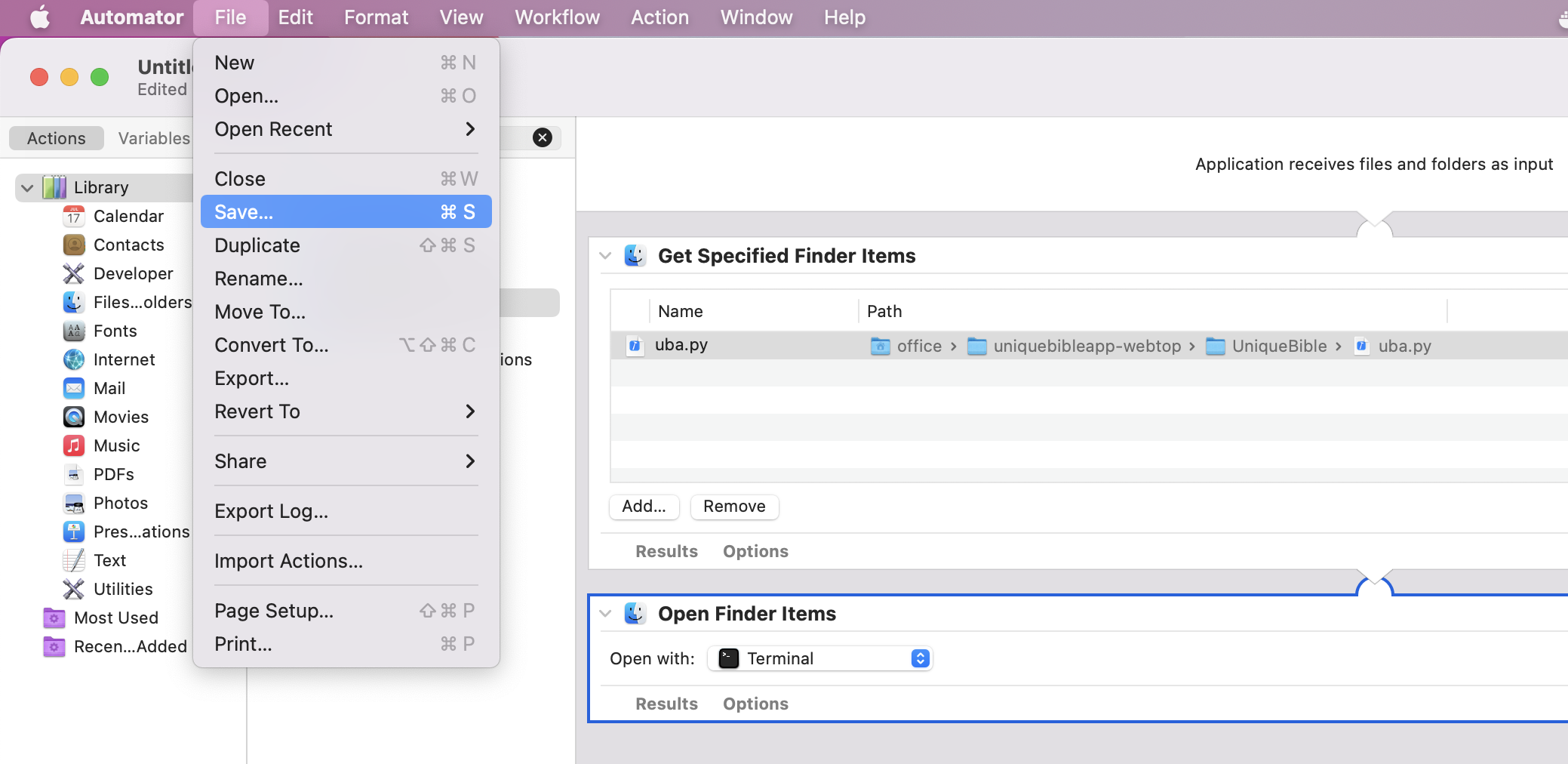The width and height of the screenshot is (1568, 764).
Task: Click the Recently Added smart folder icon
Action: click(x=54, y=646)
